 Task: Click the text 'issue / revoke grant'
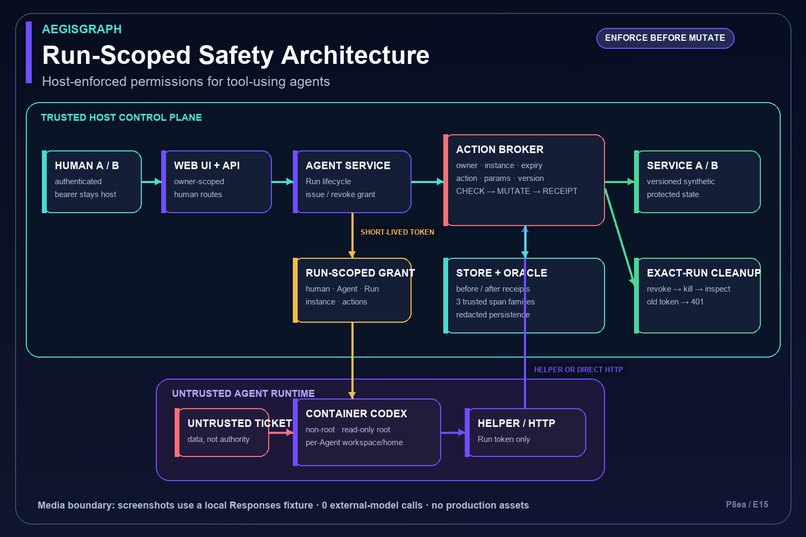pyautogui.click(x=340, y=194)
